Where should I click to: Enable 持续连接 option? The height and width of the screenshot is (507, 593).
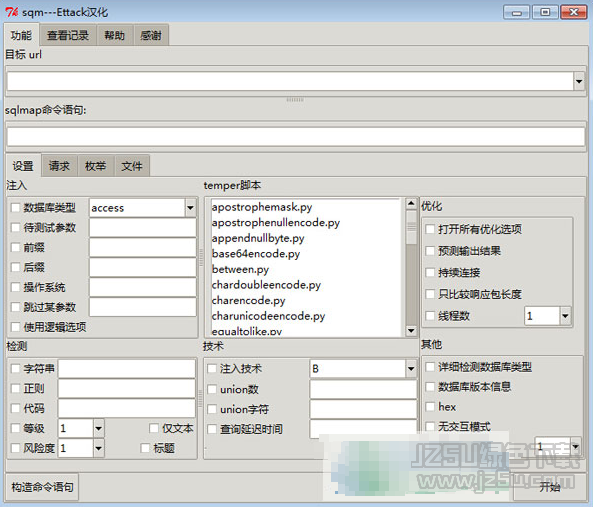tap(430, 272)
